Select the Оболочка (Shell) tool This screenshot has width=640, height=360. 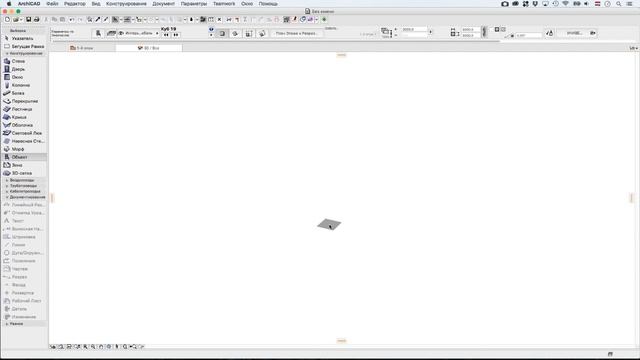coord(24,125)
